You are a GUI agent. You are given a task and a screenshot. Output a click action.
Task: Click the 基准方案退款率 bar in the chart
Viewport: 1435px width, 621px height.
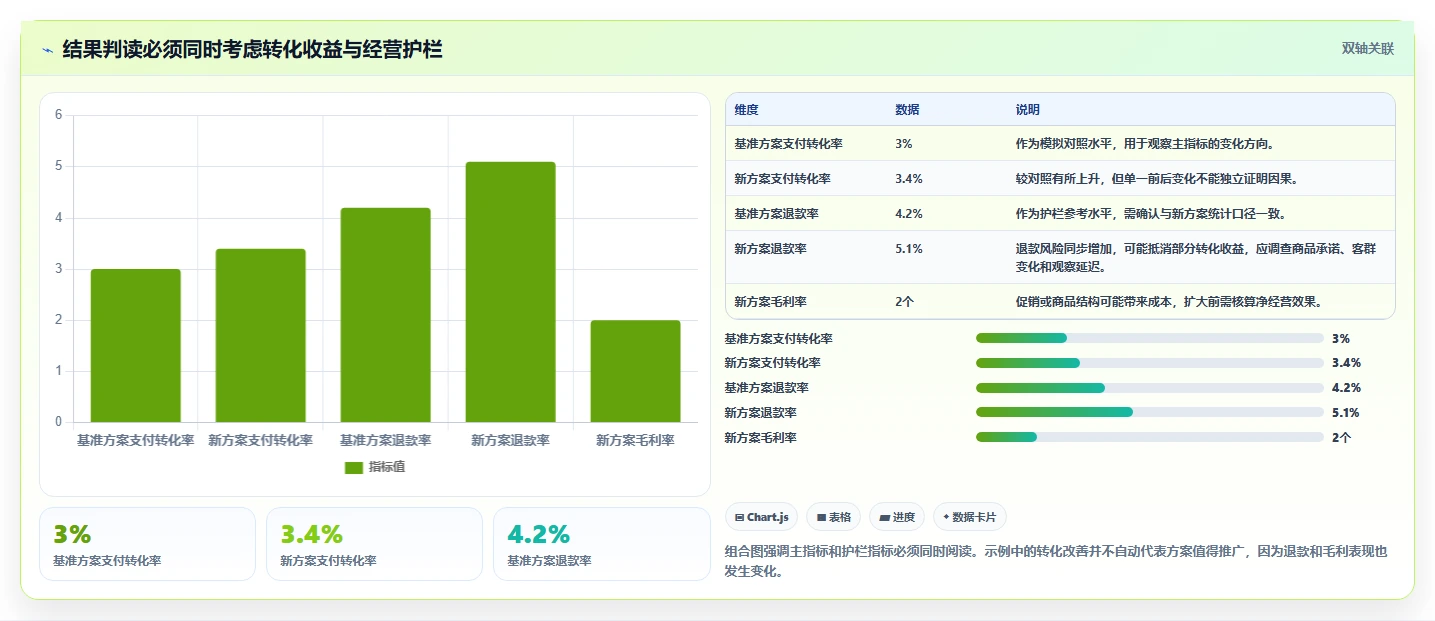(x=386, y=315)
